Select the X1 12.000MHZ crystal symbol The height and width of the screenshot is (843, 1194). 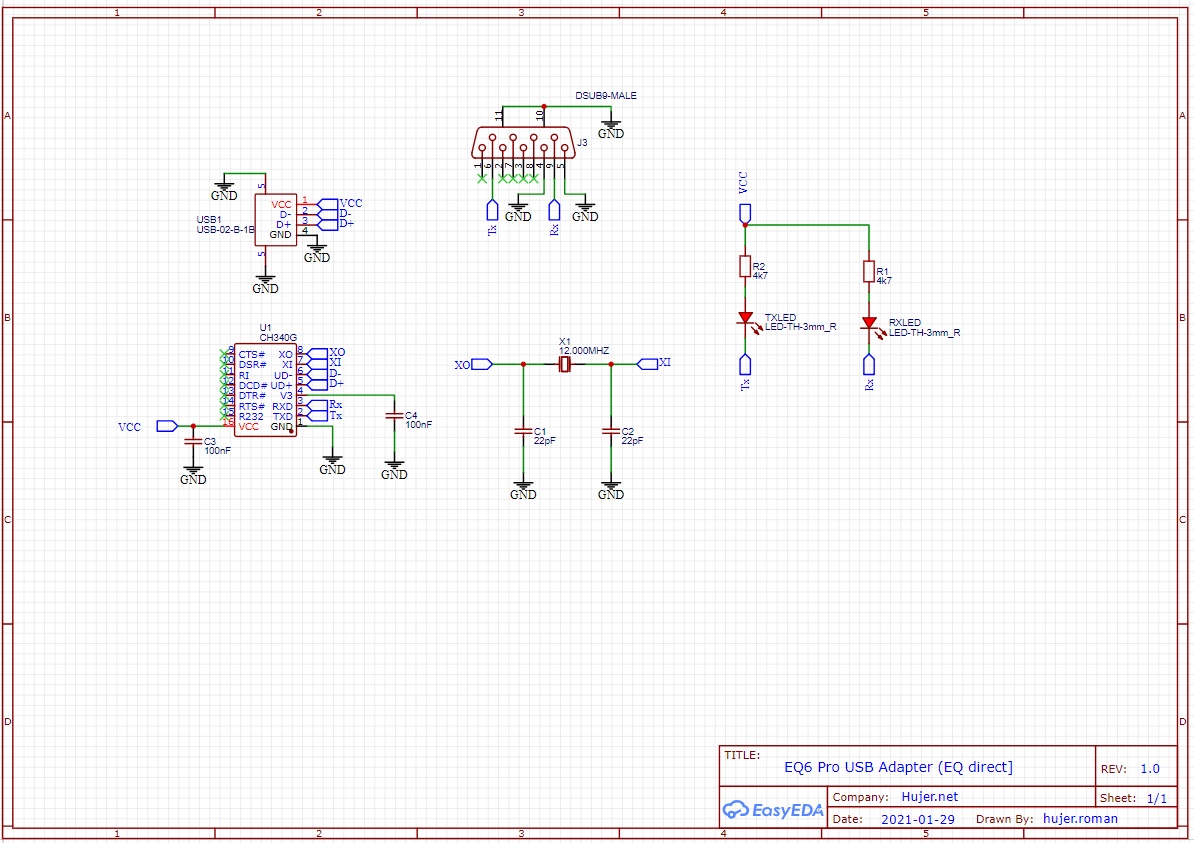pyautogui.click(x=565, y=366)
